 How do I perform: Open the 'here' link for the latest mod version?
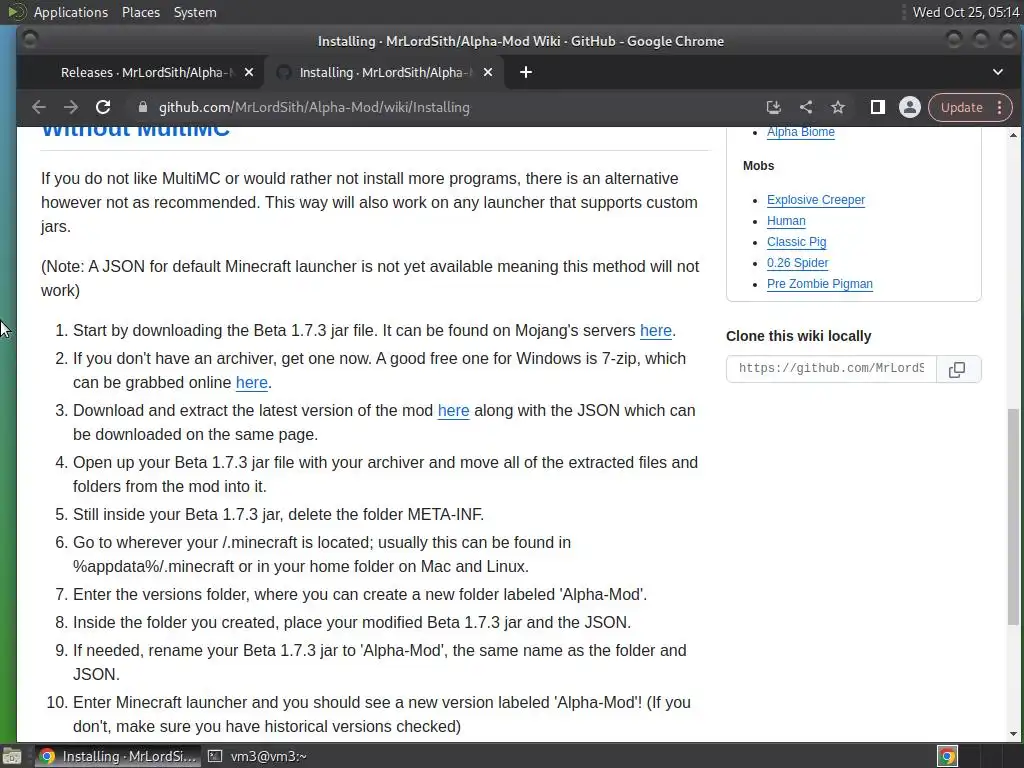pyautogui.click(x=453, y=411)
